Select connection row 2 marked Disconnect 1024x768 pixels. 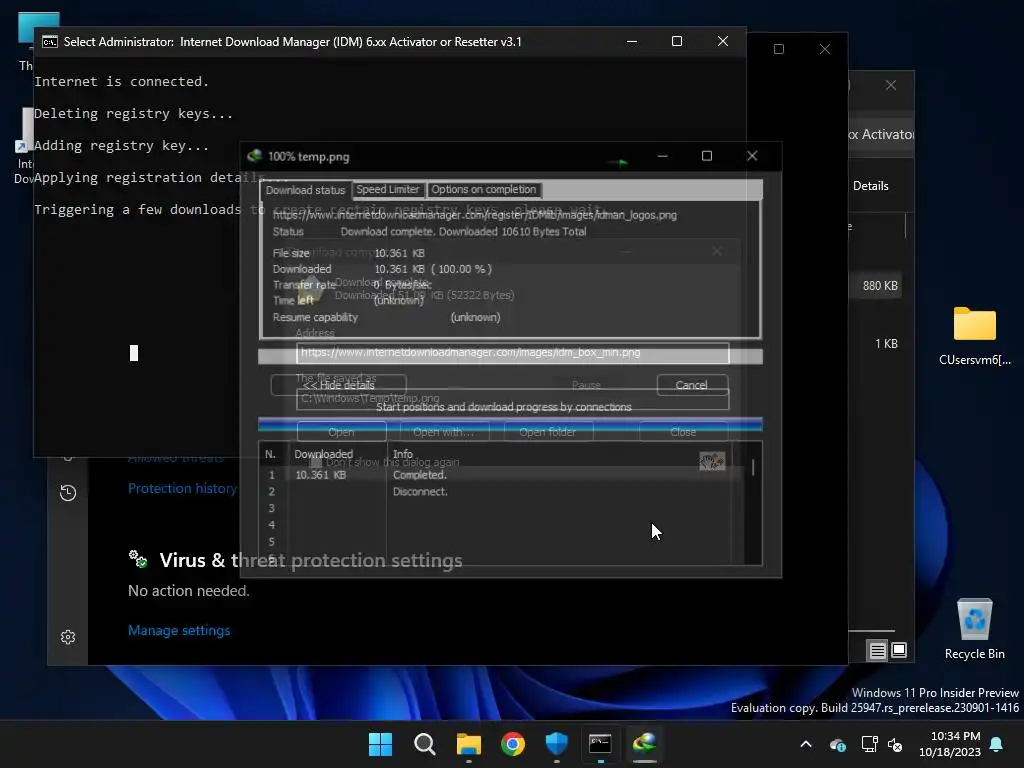pyautogui.click(x=500, y=492)
